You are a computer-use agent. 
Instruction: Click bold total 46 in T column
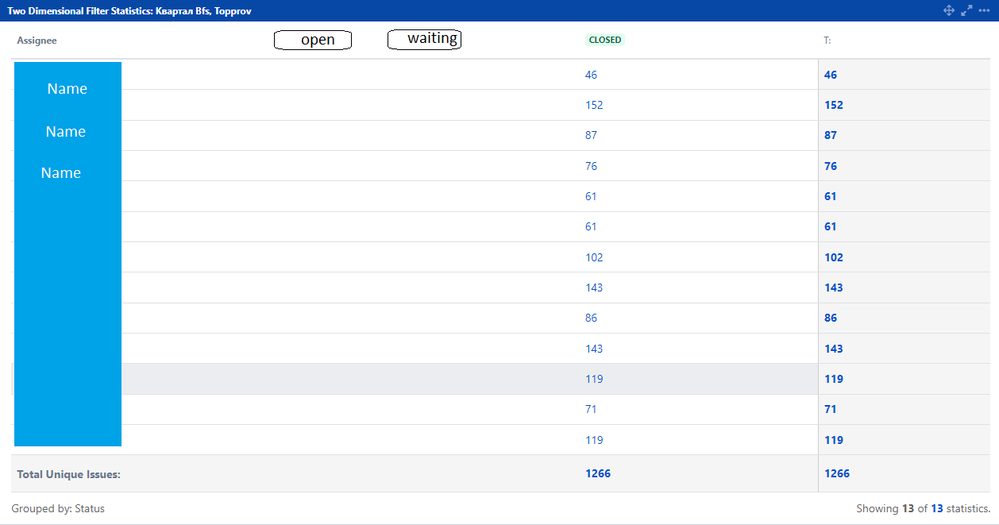click(x=830, y=75)
